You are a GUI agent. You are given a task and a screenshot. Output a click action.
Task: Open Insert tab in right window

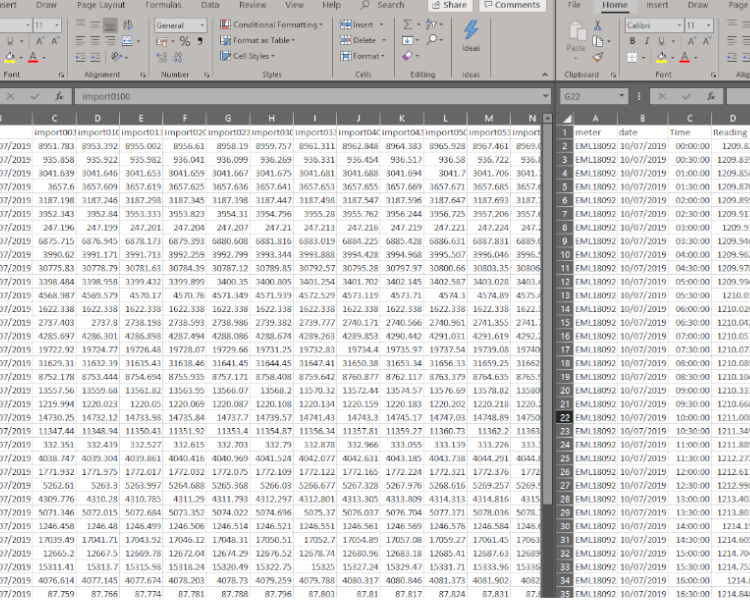(657, 5)
